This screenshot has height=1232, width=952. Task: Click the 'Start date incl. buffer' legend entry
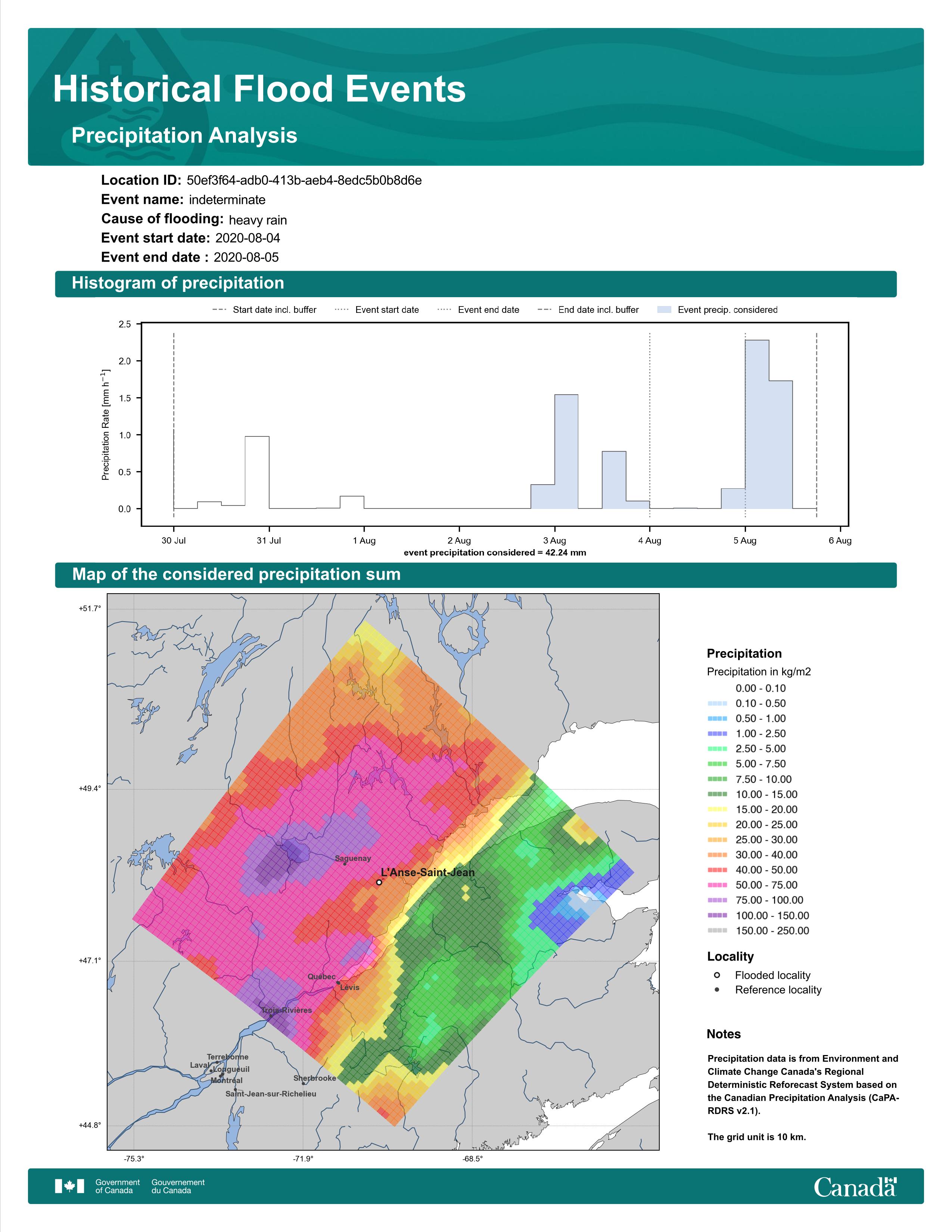tap(265, 310)
